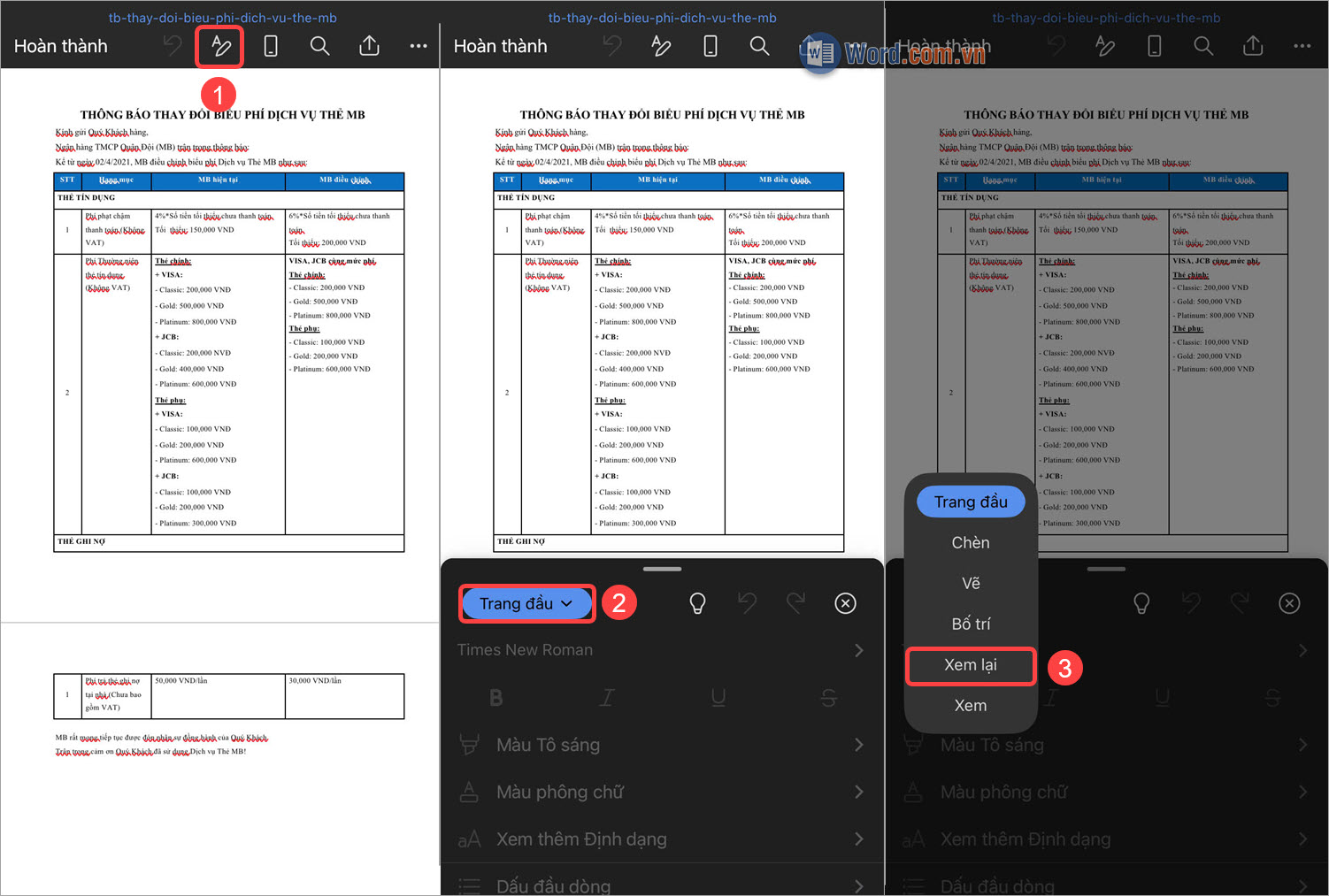The height and width of the screenshot is (896, 1329).
Task: Toggle Strikethrough on the middle screen
Action: (x=829, y=698)
